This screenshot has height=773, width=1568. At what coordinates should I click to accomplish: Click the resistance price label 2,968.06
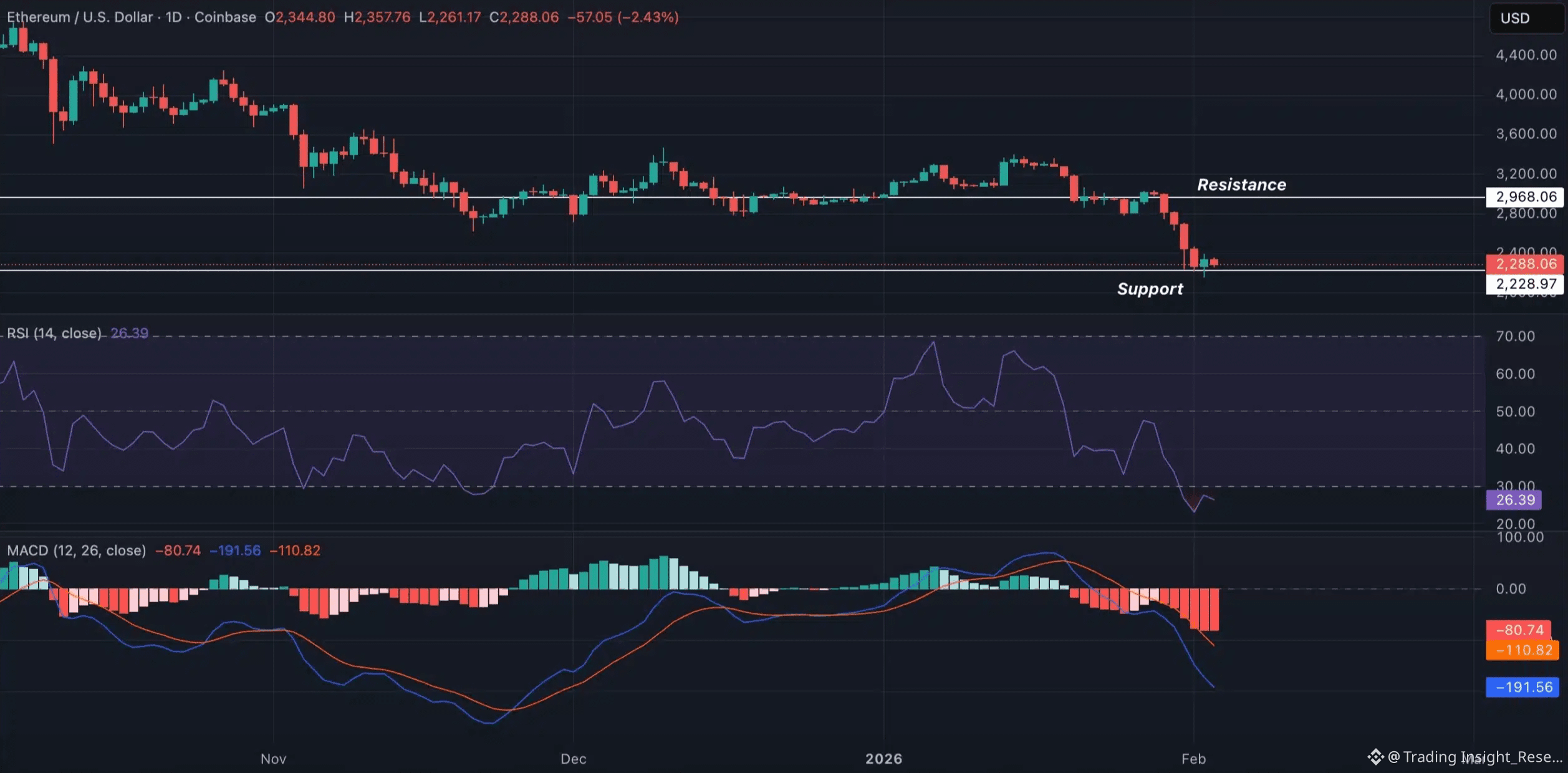1525,197
